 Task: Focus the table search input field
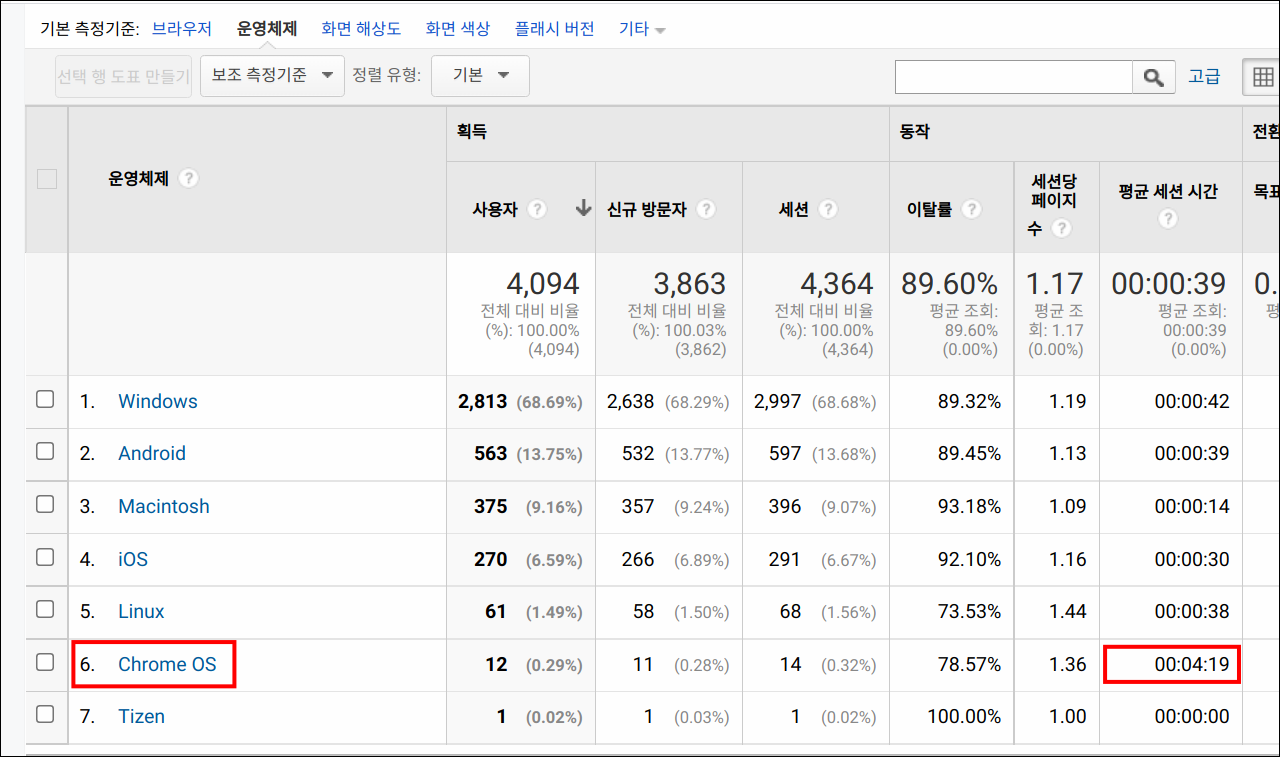click(x=1013, y=77)
